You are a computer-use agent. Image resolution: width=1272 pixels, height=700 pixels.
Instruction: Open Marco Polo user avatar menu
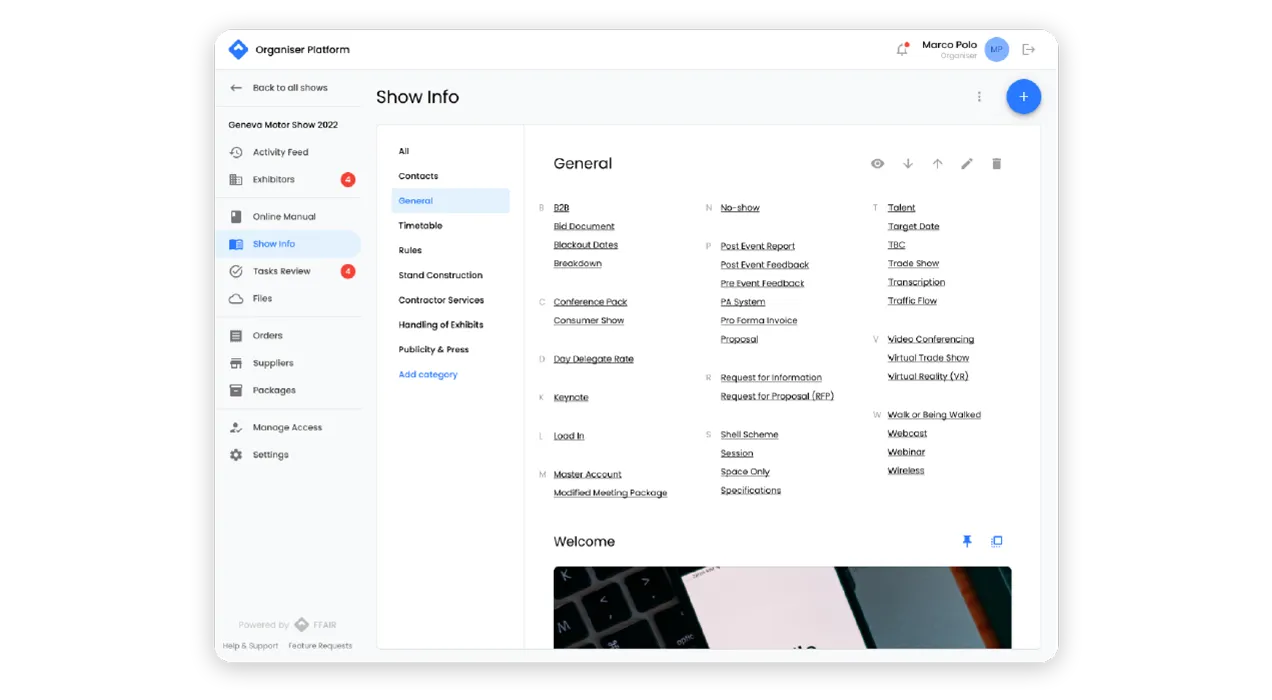click(996, 49)
